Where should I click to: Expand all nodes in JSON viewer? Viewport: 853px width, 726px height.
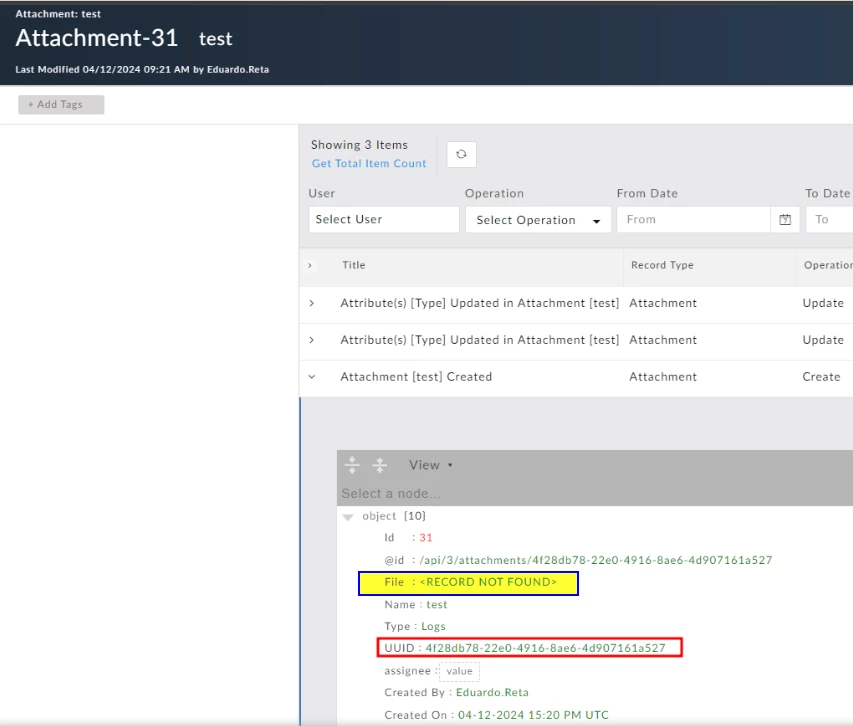[352, 466]
